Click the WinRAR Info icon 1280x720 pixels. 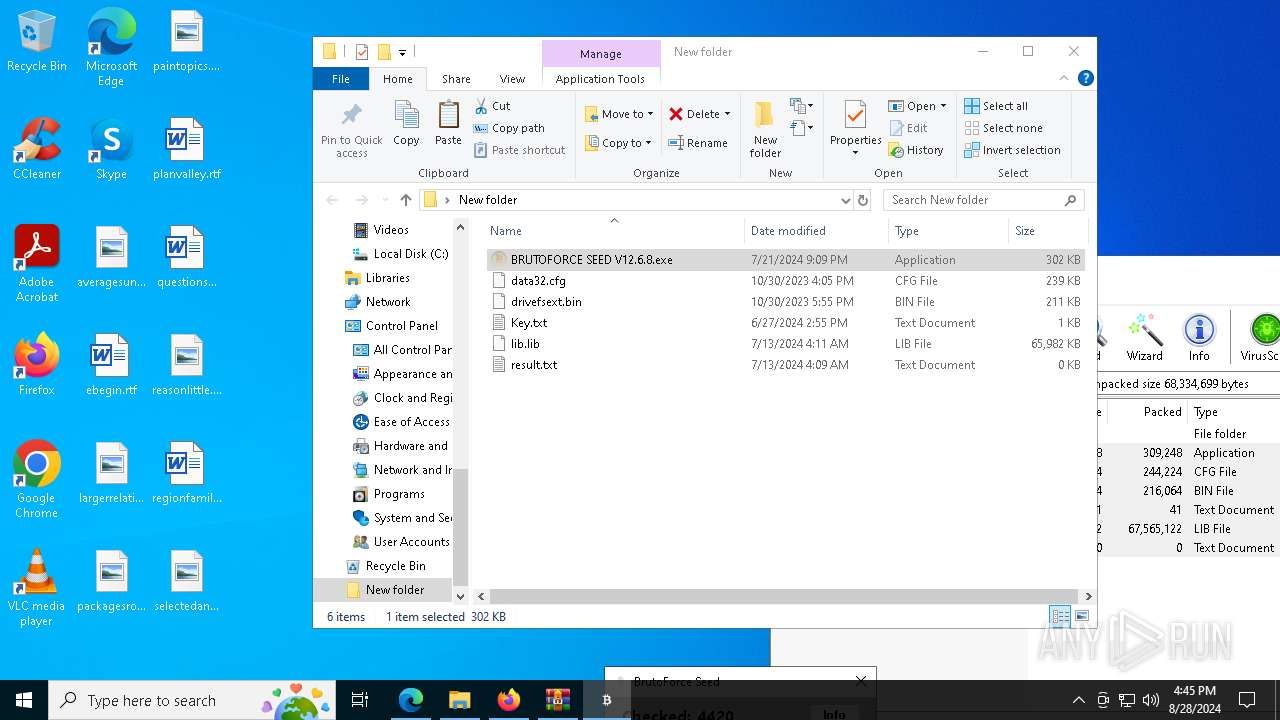pos(1199,338)
